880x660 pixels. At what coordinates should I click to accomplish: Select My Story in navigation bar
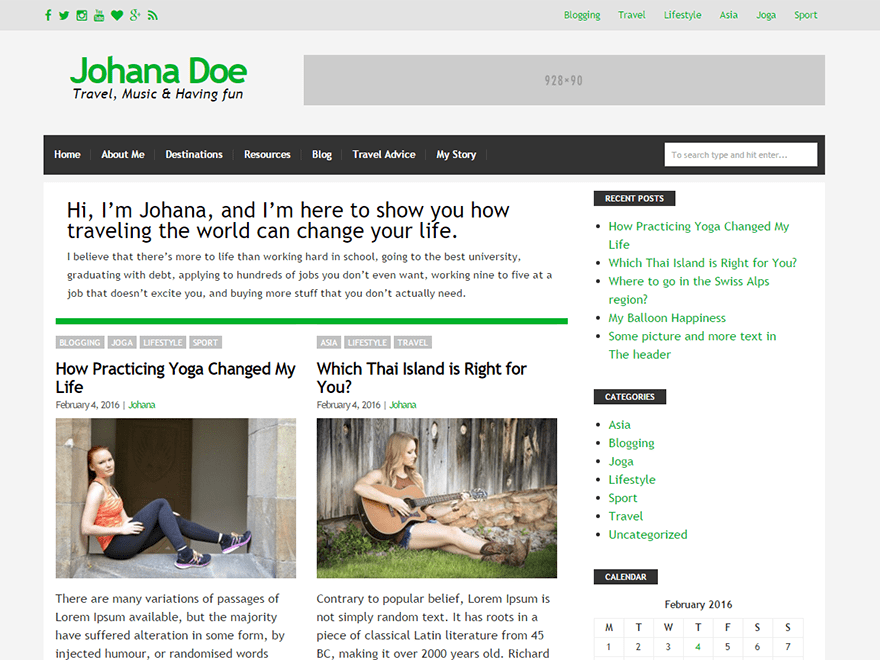click(x=456, y=154)
